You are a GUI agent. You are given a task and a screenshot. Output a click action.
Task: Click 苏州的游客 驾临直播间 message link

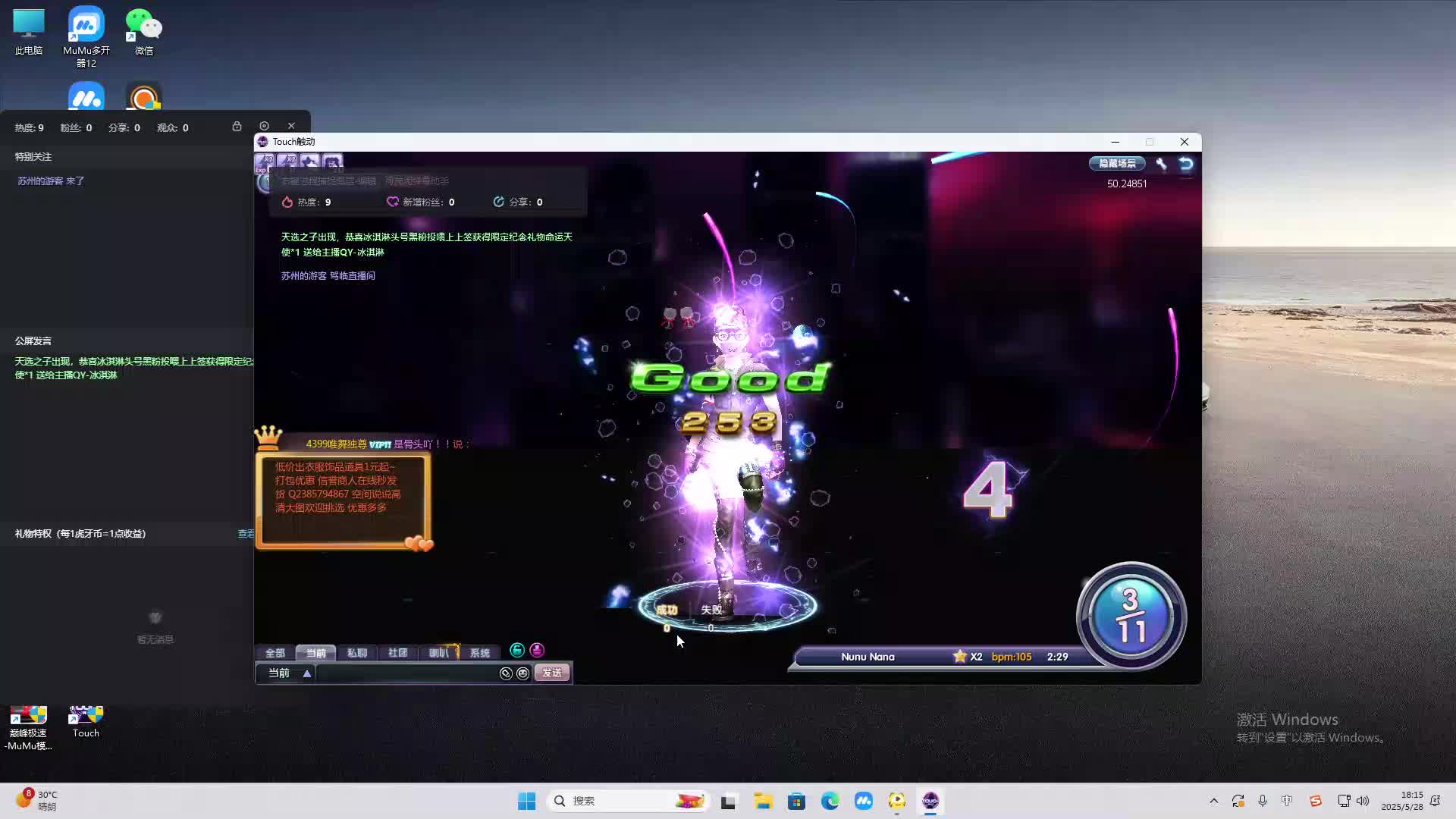pyautogui.click(x=328, y=276)
